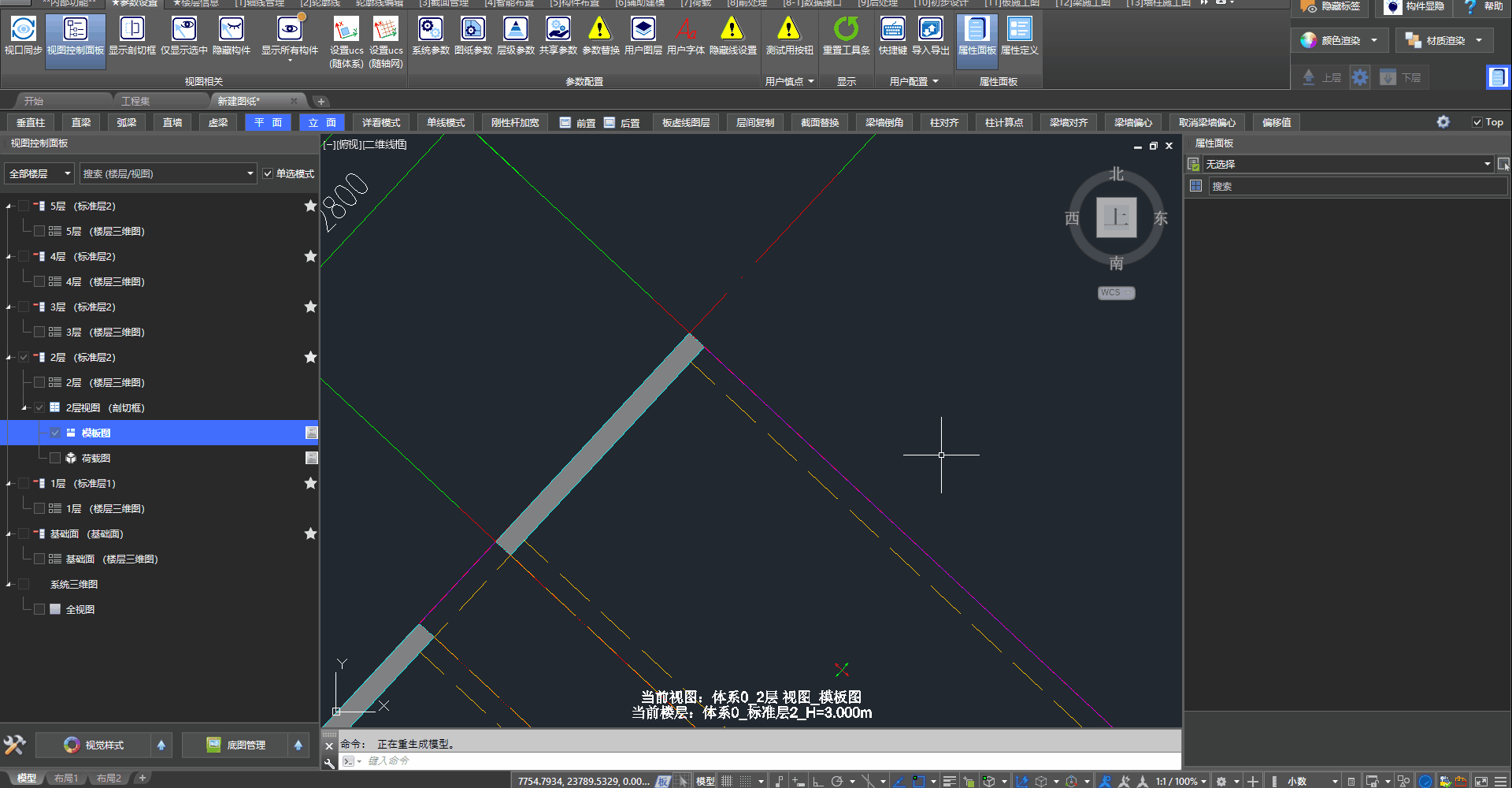Click the 层级参数 level parameters icon
Screen dimensions: 1512x788
point(515,35)
